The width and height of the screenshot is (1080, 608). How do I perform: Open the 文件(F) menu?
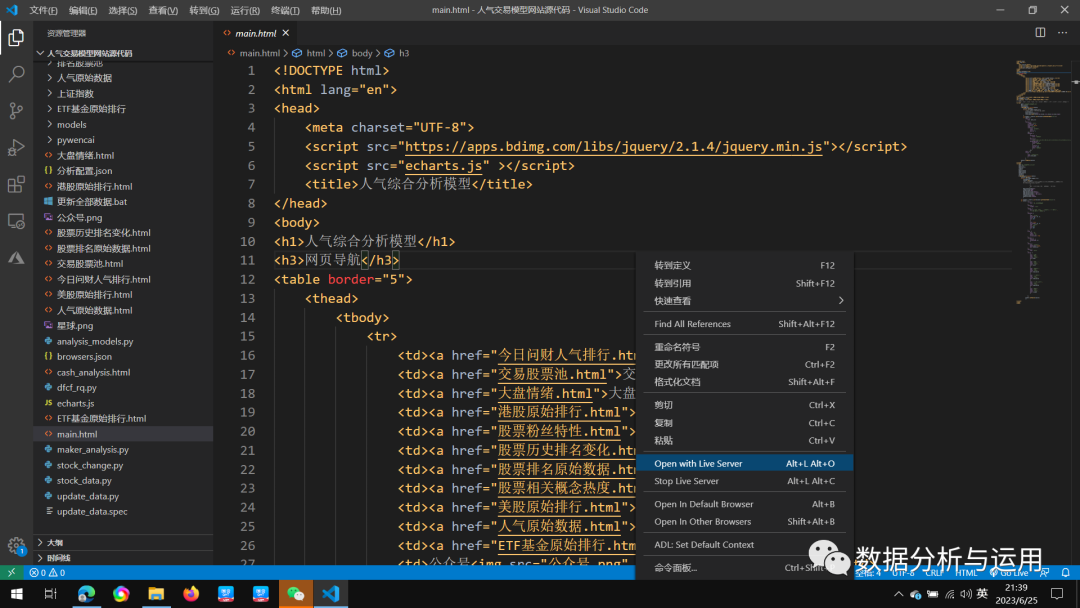pos(43,10)
